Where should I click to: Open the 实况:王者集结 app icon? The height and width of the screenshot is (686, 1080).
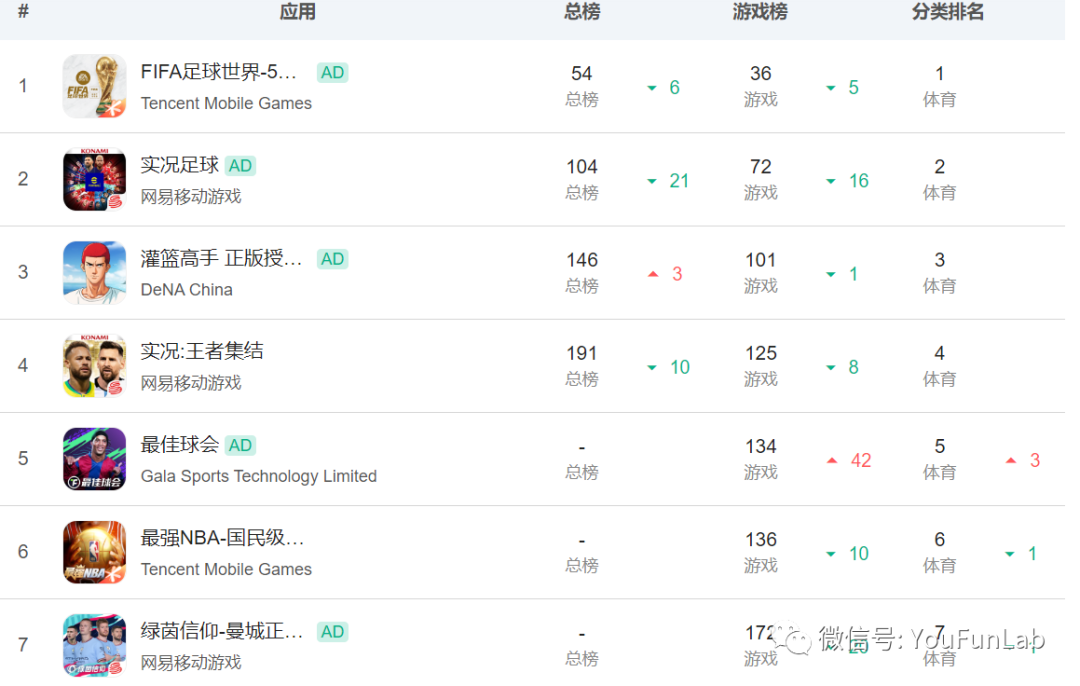coord(94,366)
